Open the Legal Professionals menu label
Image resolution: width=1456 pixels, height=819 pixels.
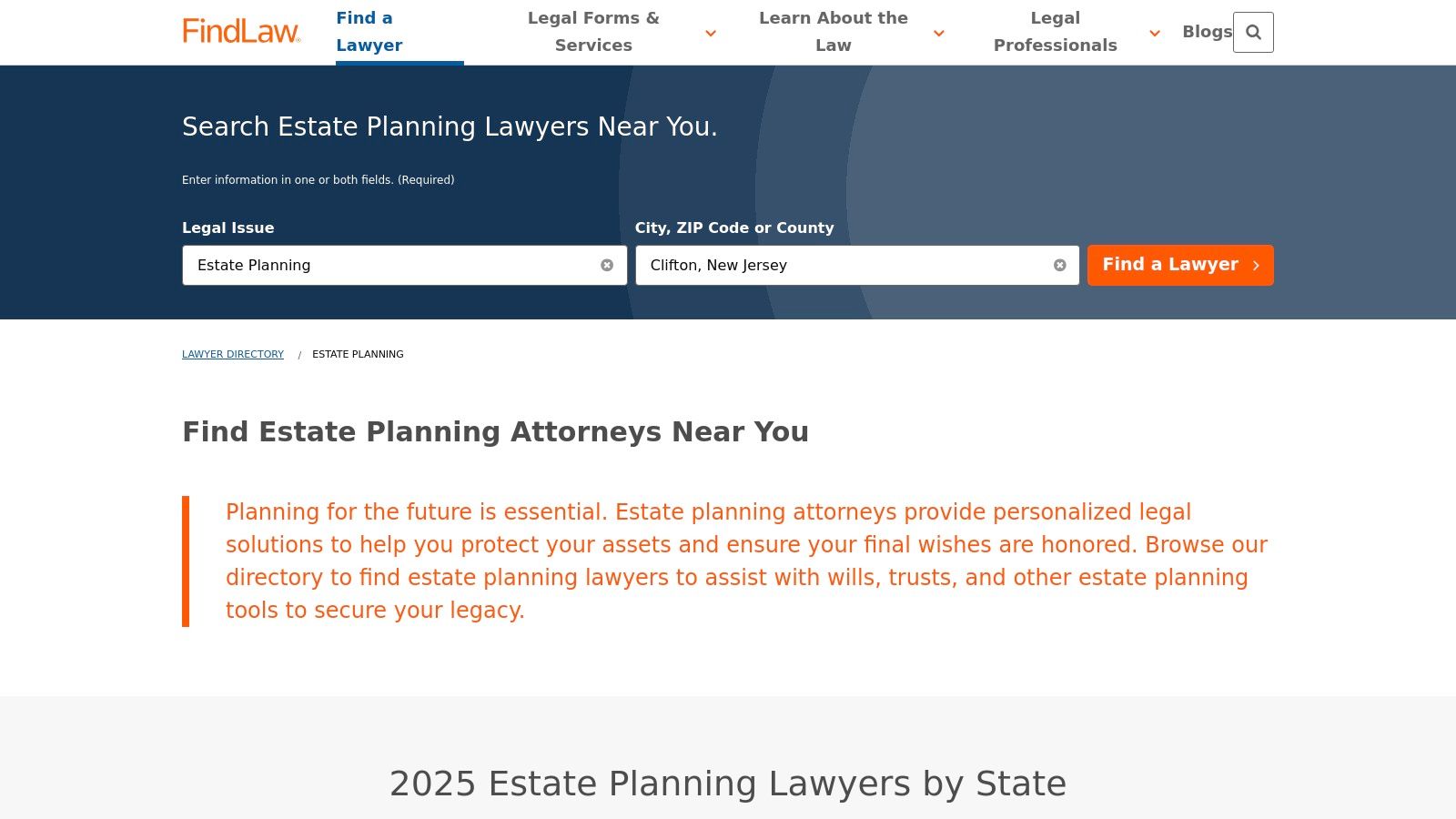tap(1055, 32)
